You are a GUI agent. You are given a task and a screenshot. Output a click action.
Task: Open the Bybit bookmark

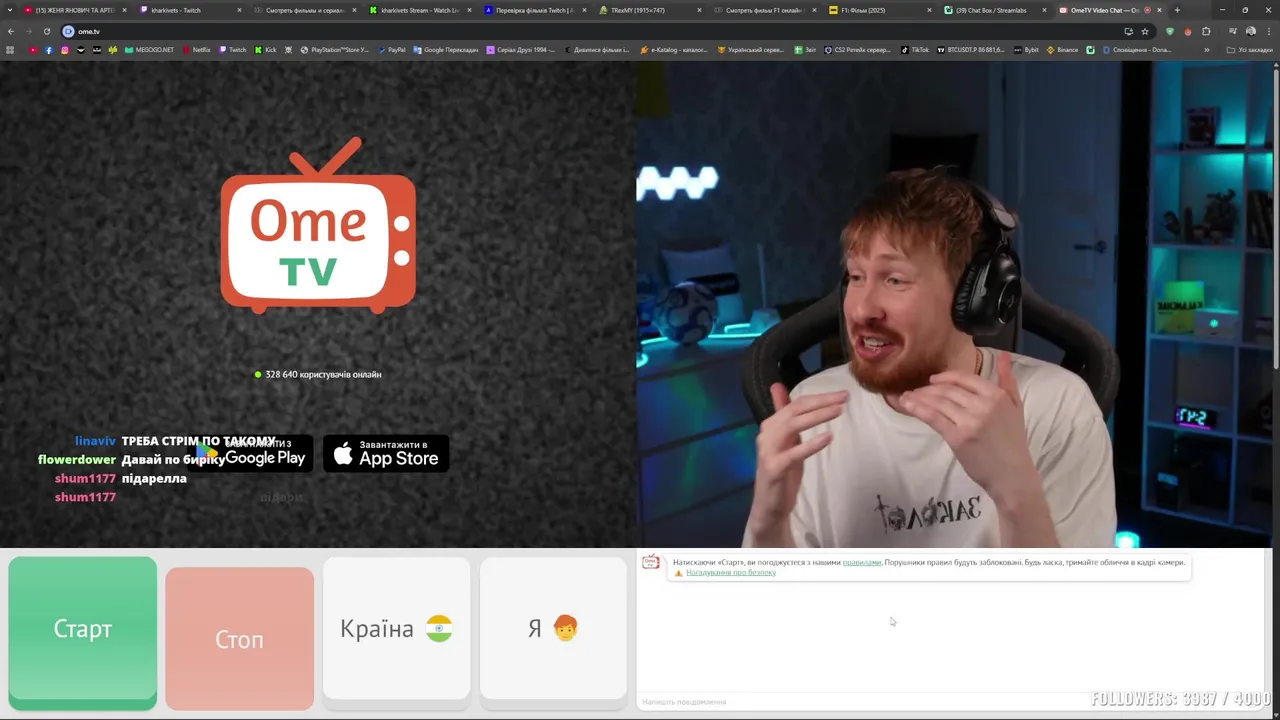(x=1026, y=49)
